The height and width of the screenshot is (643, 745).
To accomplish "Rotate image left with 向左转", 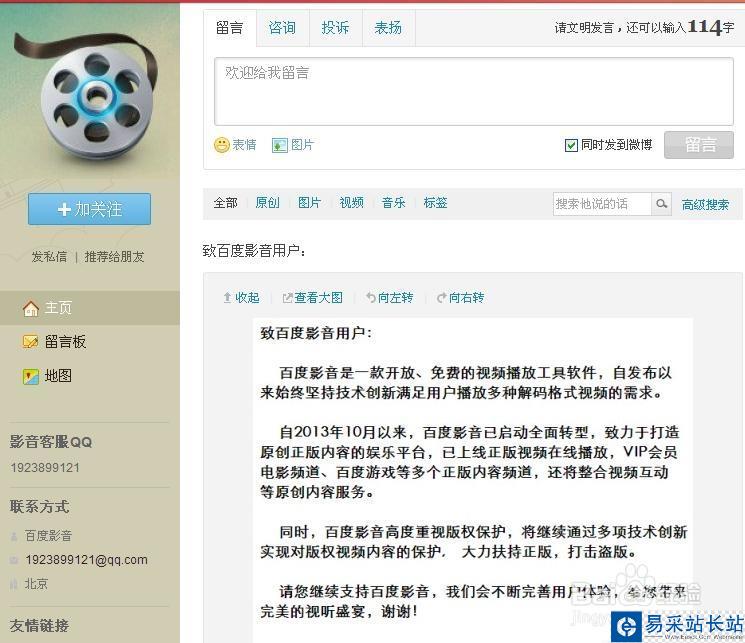I will [x=390, y=298].
